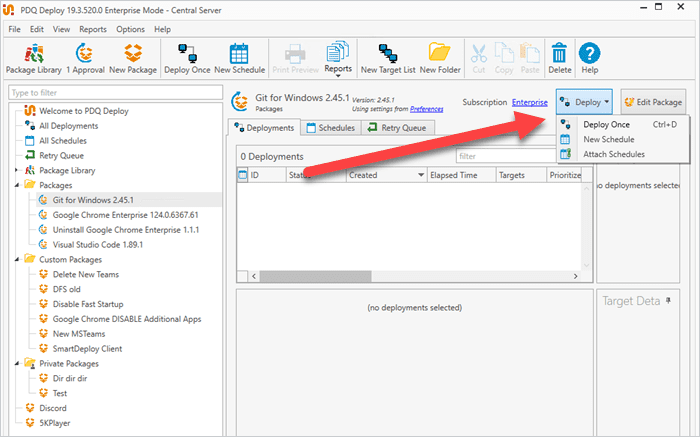Open the 1 Approval toolbar icon
The height and width of the screenshot is (437, 700).
pos(85,58)
